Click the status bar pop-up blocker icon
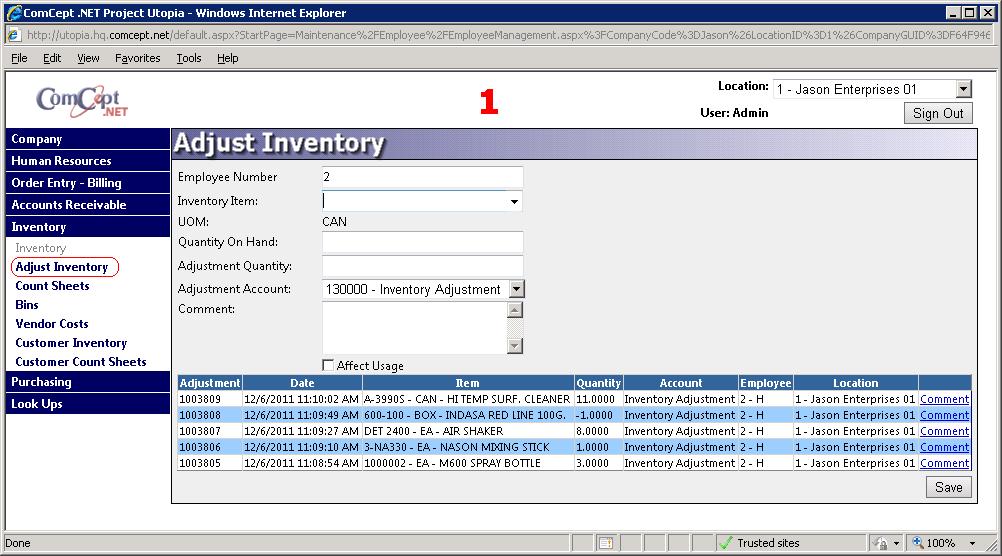 pos(605,543)
